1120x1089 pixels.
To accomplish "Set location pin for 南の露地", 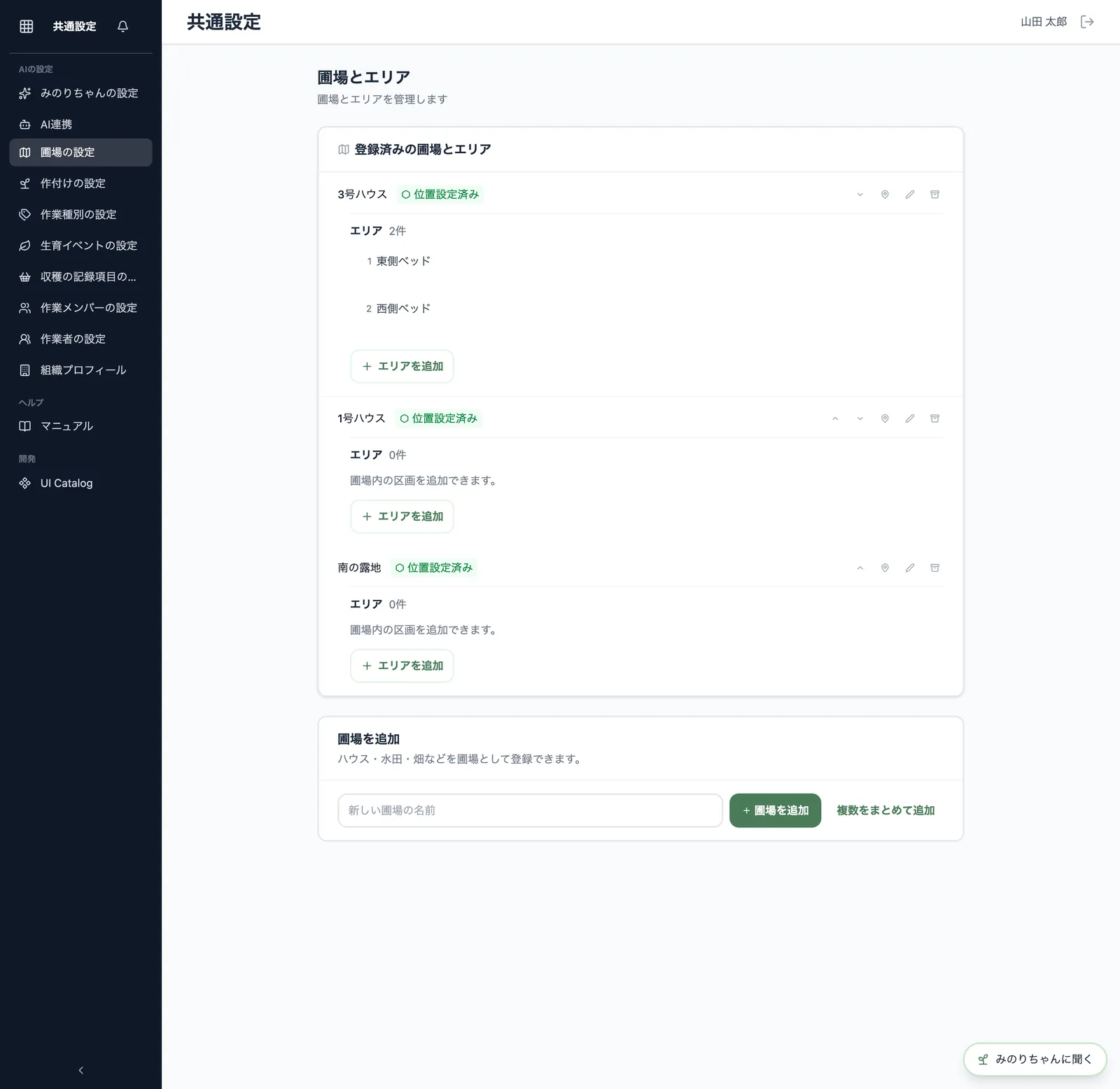I will (x=885, y=568).
